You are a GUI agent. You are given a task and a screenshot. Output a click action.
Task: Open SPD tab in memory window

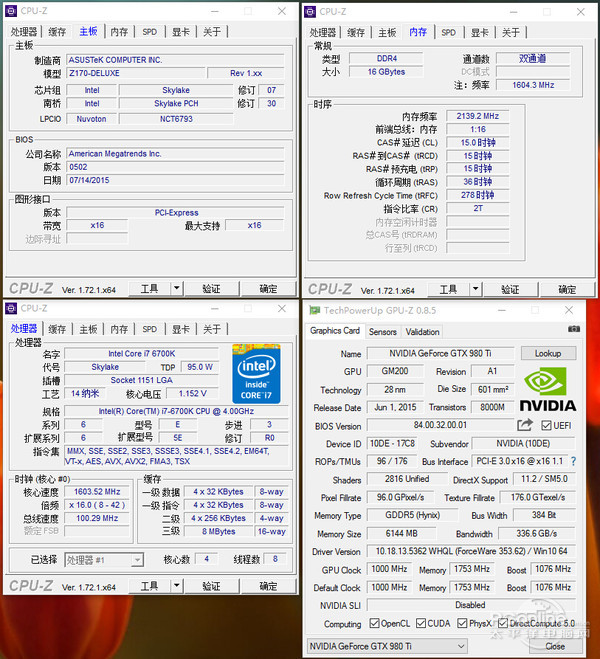[448, 32]
